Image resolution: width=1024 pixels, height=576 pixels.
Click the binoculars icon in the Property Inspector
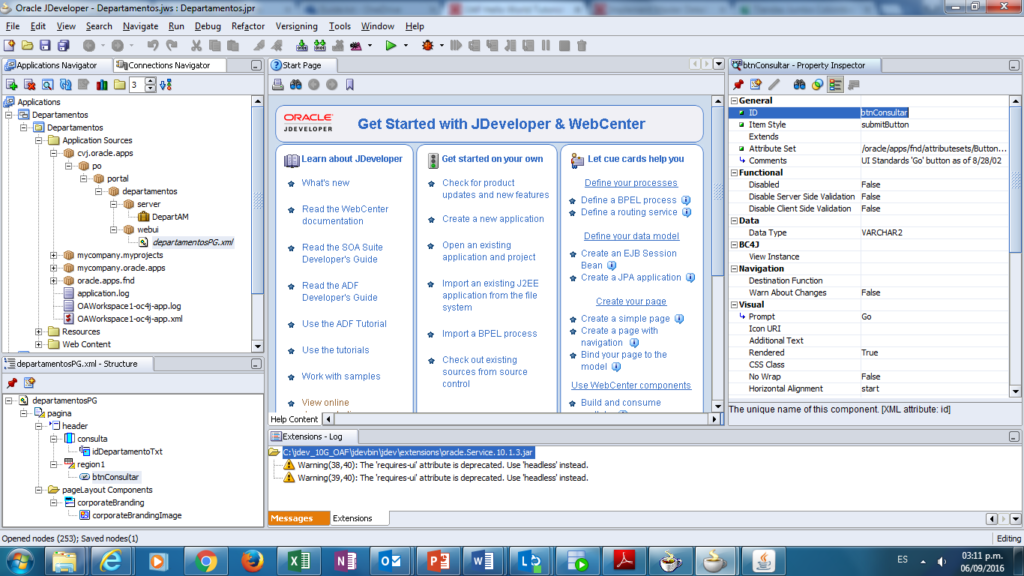coord(800,84)
